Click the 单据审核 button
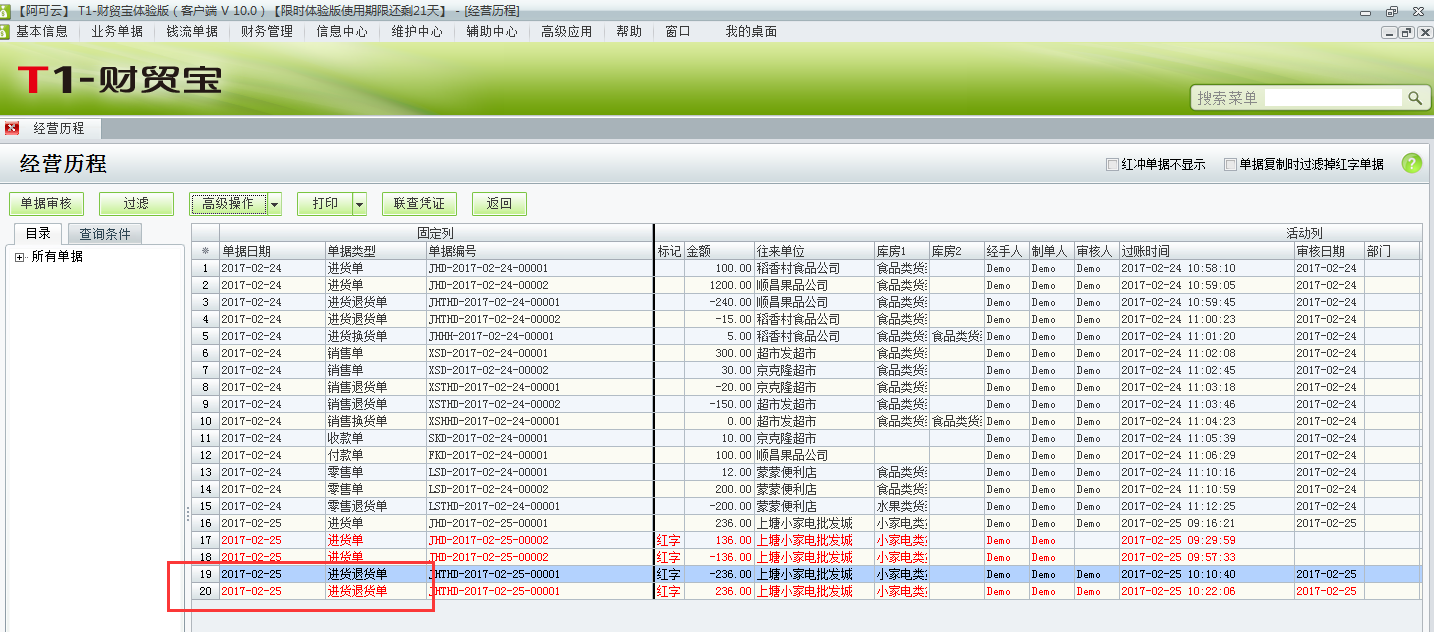The image size is (1434, 632). tap(47, 203)
